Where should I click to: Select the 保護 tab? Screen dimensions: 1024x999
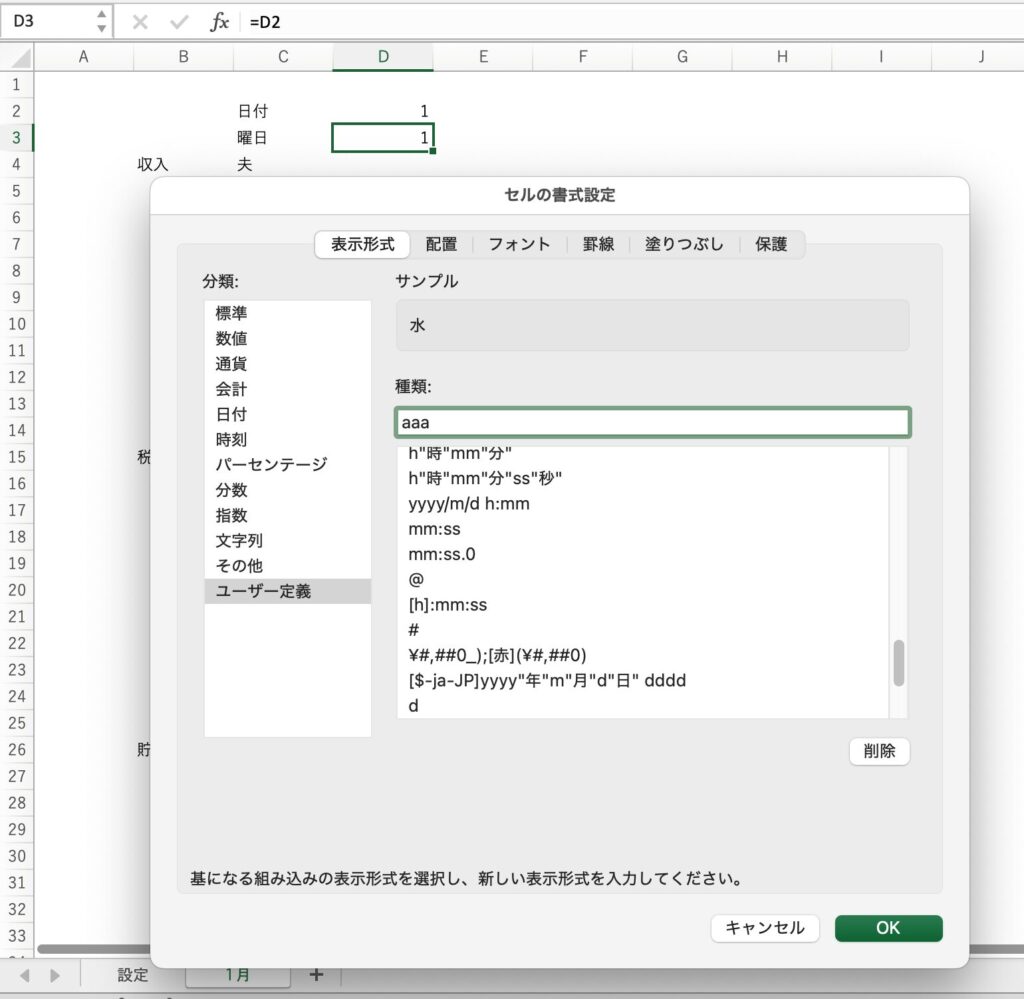point(771,244)
